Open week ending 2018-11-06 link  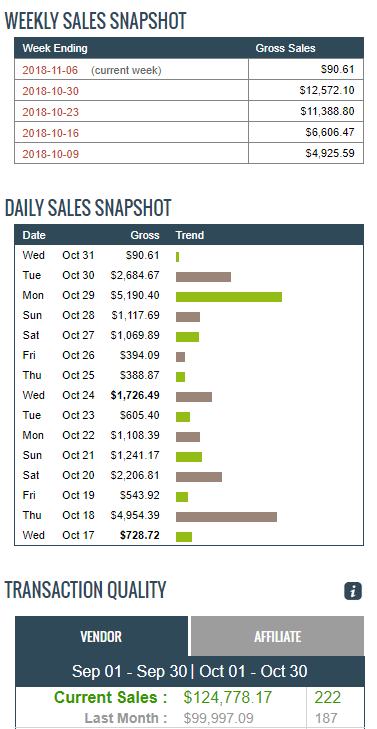point(50,70)
